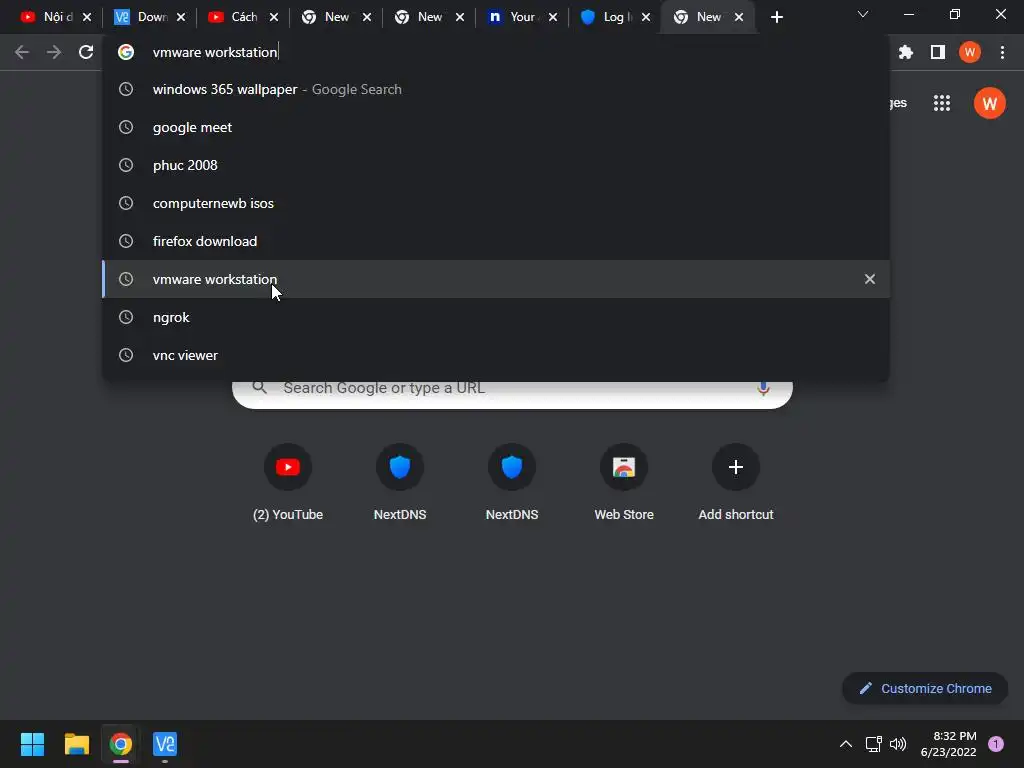Viewport: 1024px width, 768px height.
Task: Select computernewb isos suggestion
Action: click(496, 203)
